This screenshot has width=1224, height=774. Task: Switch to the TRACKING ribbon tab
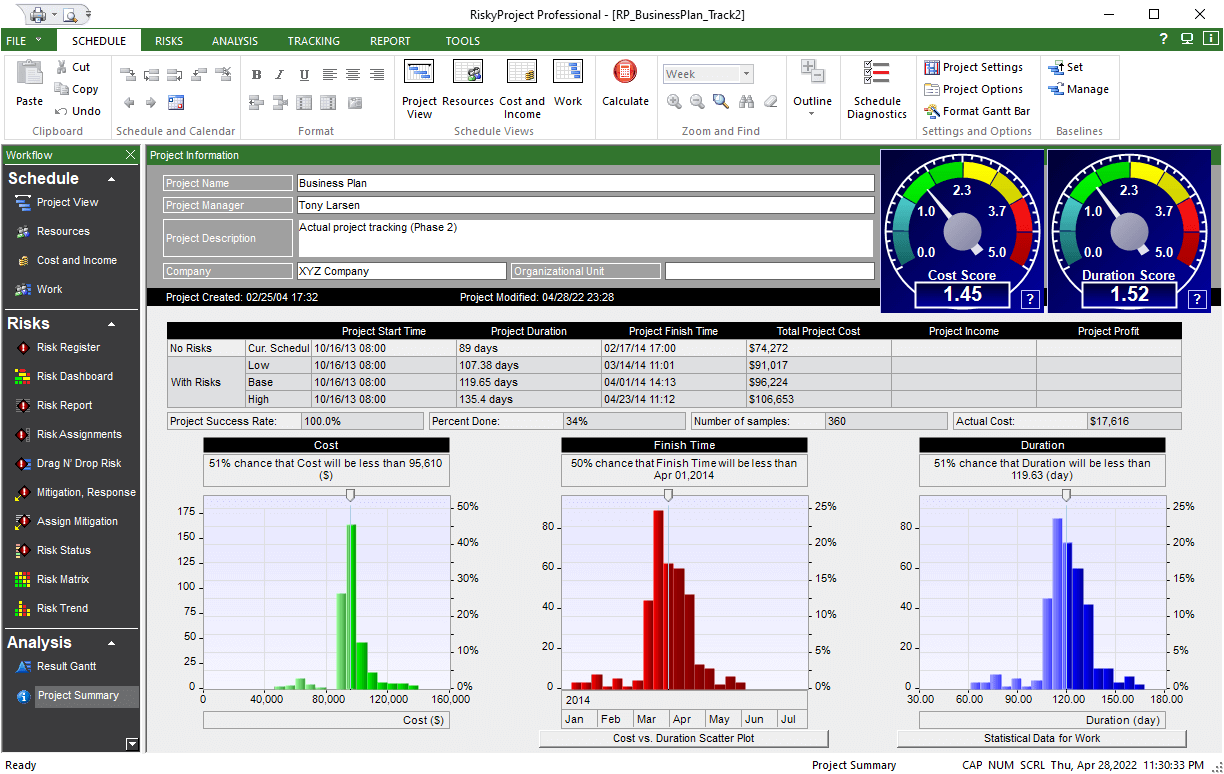(x=313, y=41)
